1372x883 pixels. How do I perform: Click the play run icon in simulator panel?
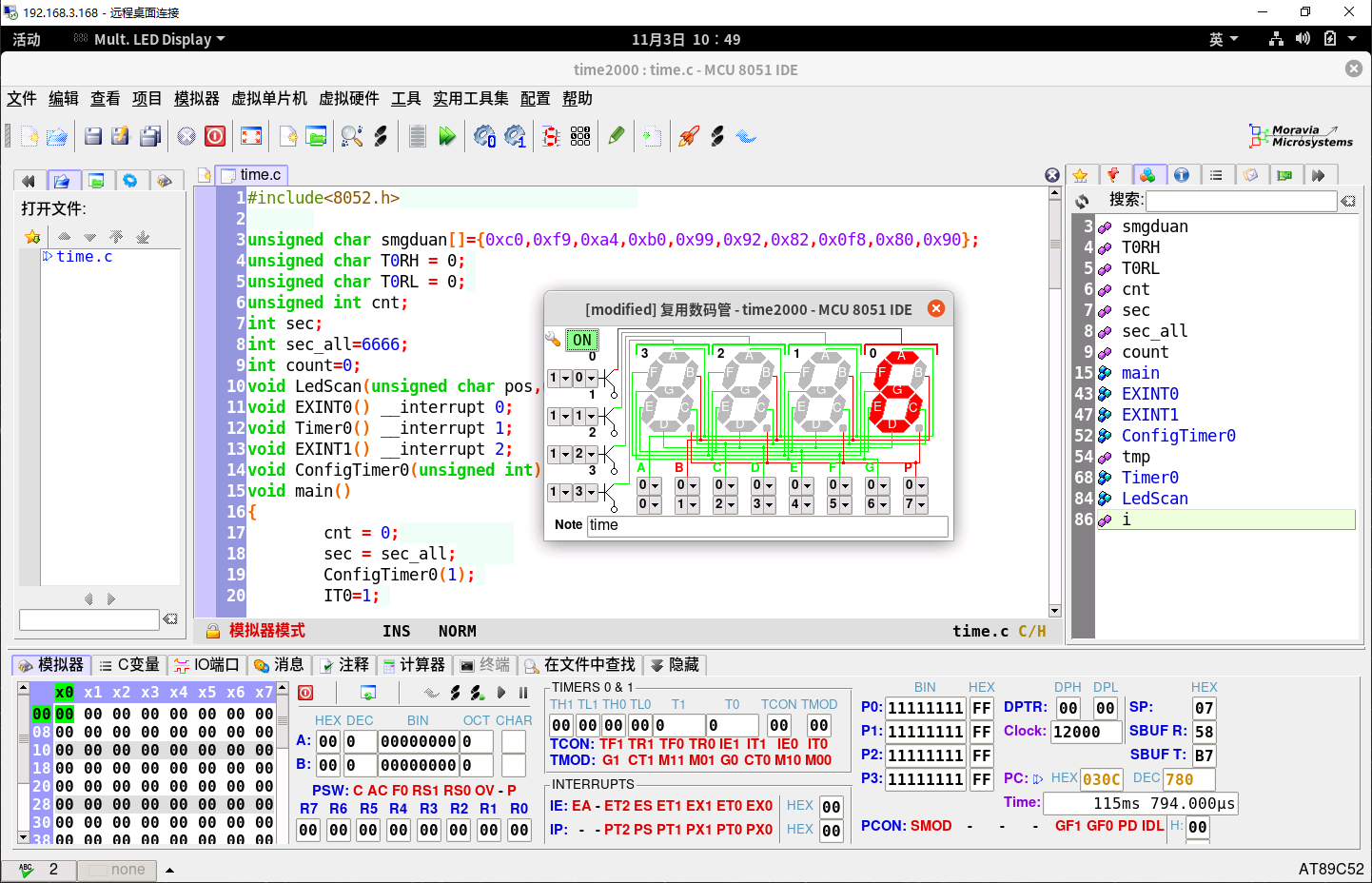pyautogui.click(x=501, y=693)
